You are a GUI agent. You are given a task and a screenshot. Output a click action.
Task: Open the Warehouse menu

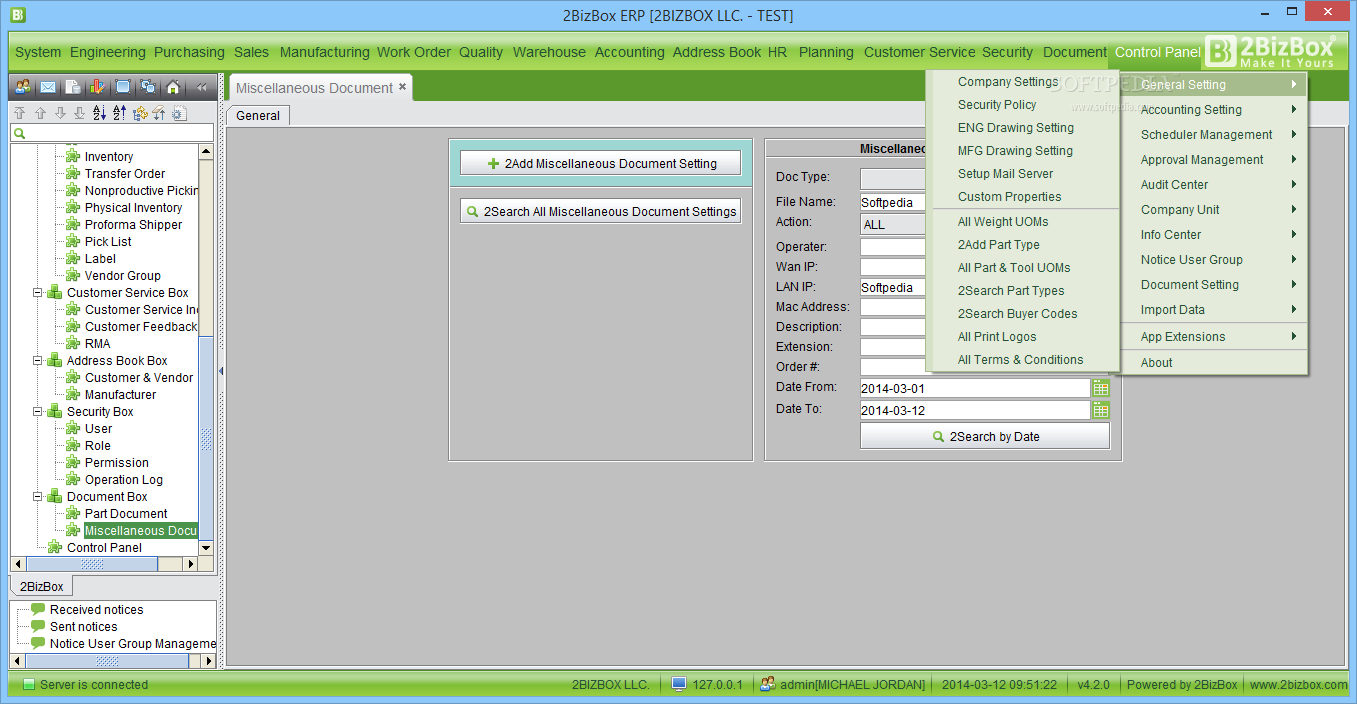point(549,52)
